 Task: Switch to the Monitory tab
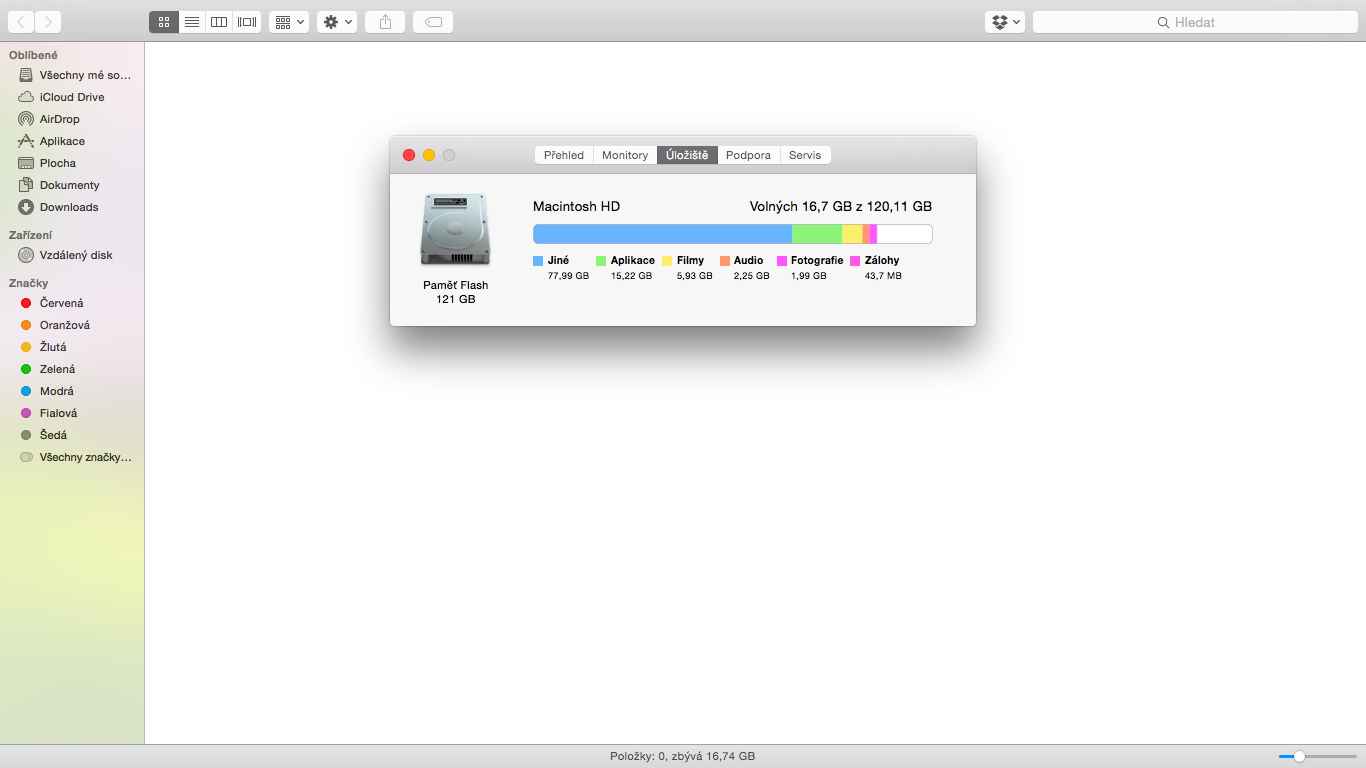[625, 155]
